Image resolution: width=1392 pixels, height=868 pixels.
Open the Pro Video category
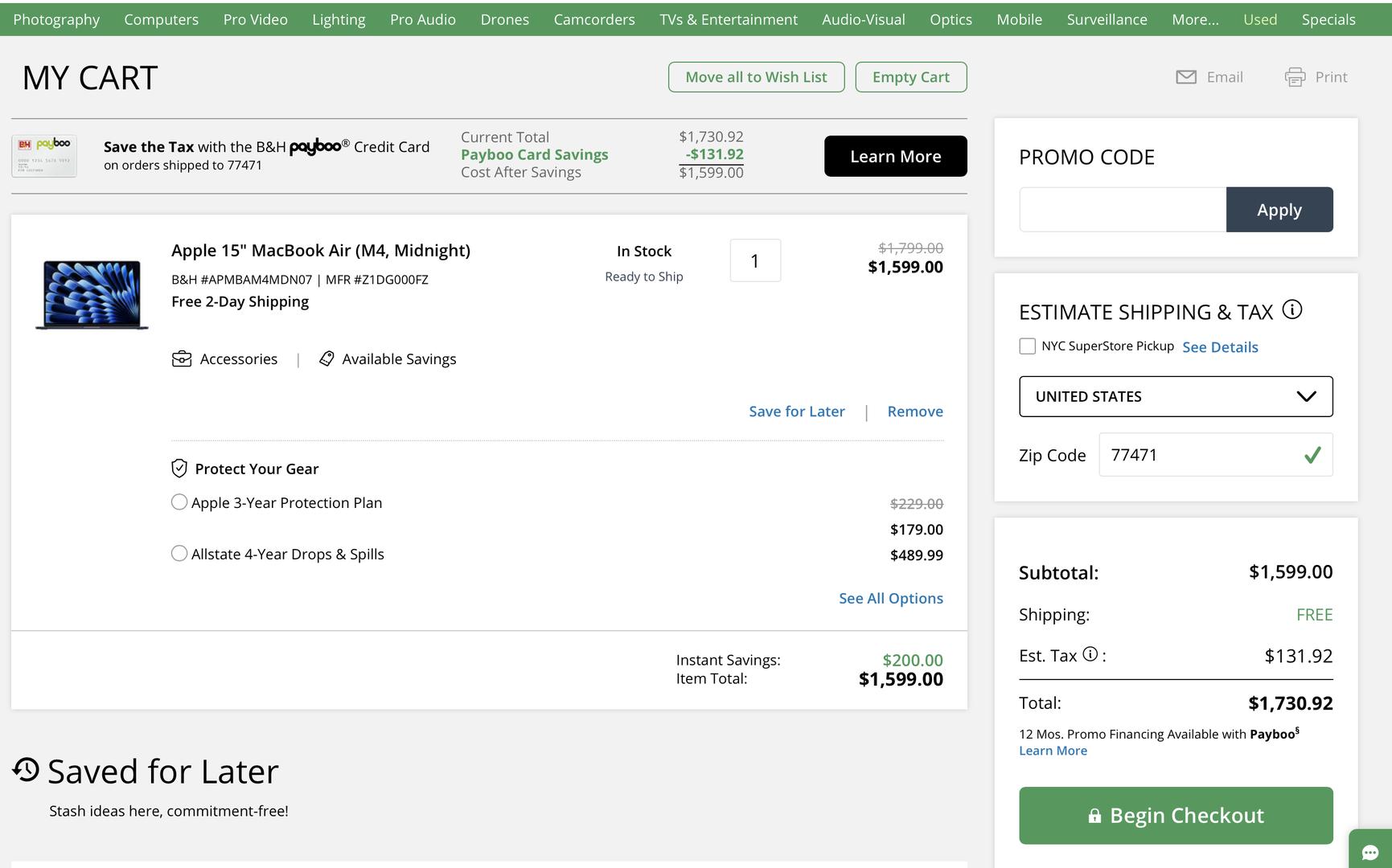[x=255, y=19]
